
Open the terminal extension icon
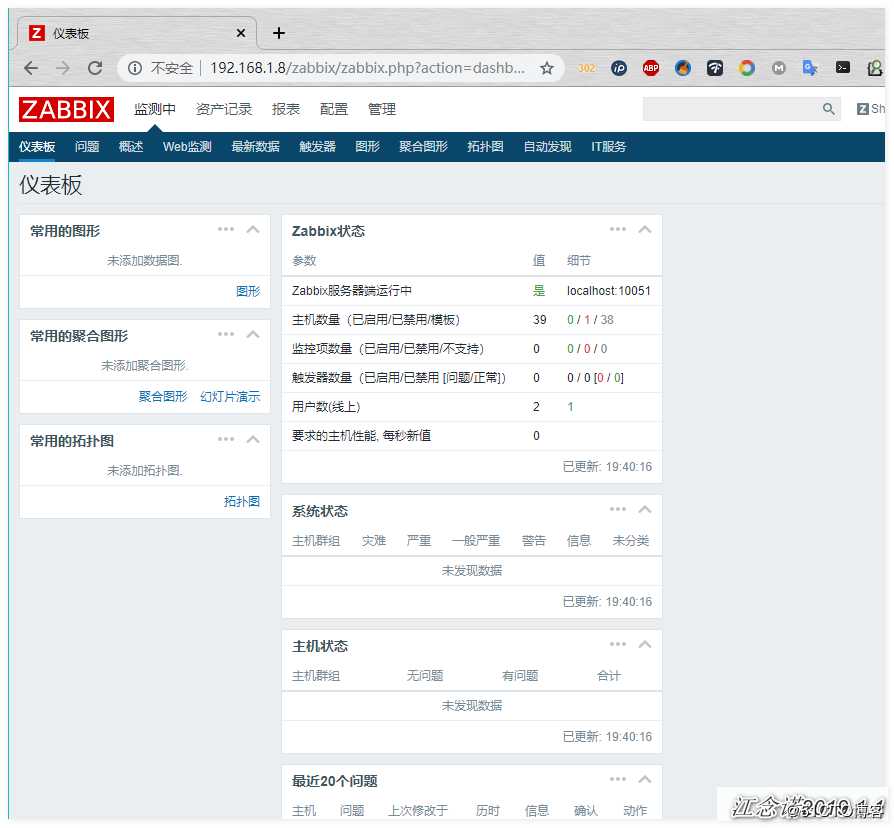coord(842,68)
